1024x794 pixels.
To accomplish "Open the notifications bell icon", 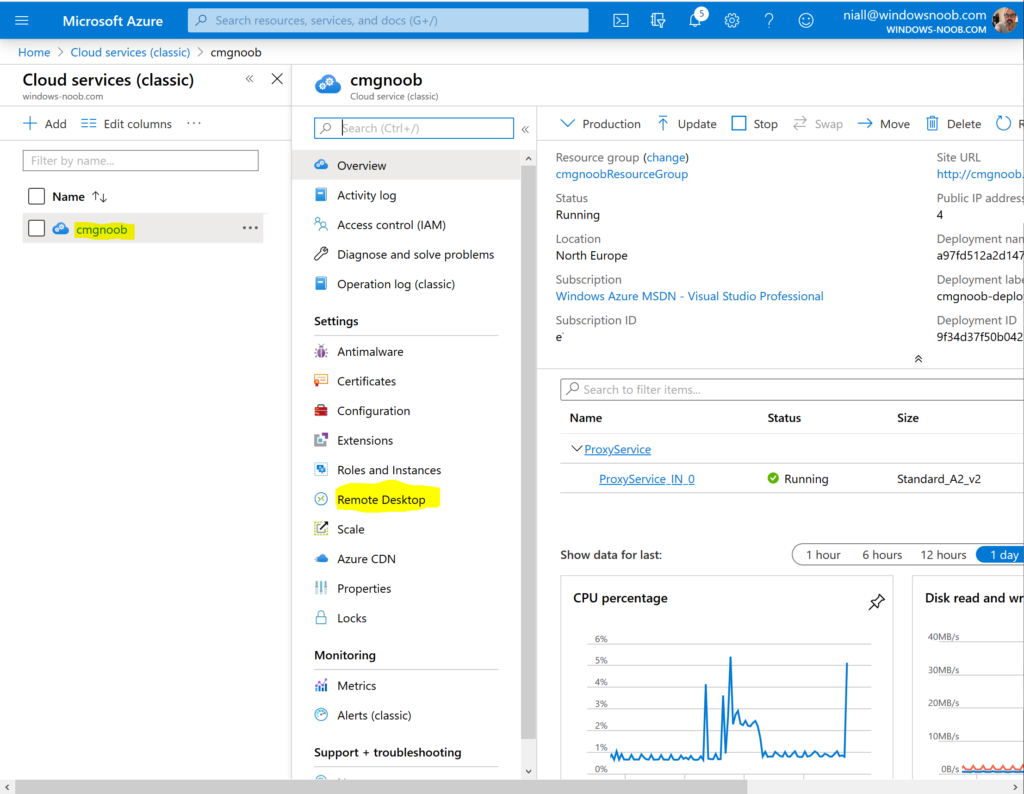I will tap(695, 20).
